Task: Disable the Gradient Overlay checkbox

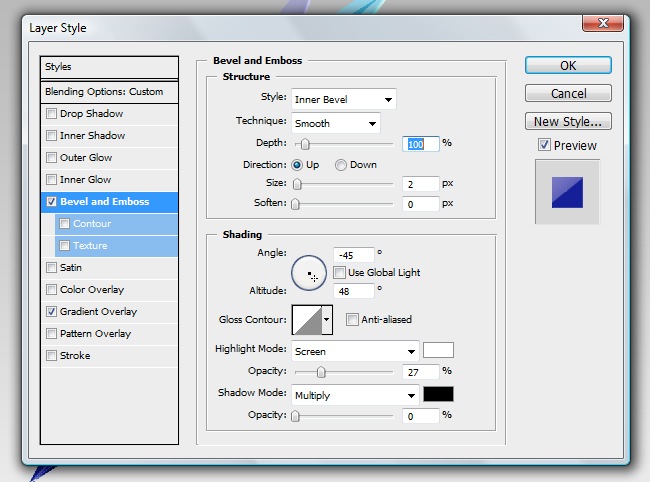Action: pyautogui.click(x=52, y=312)
